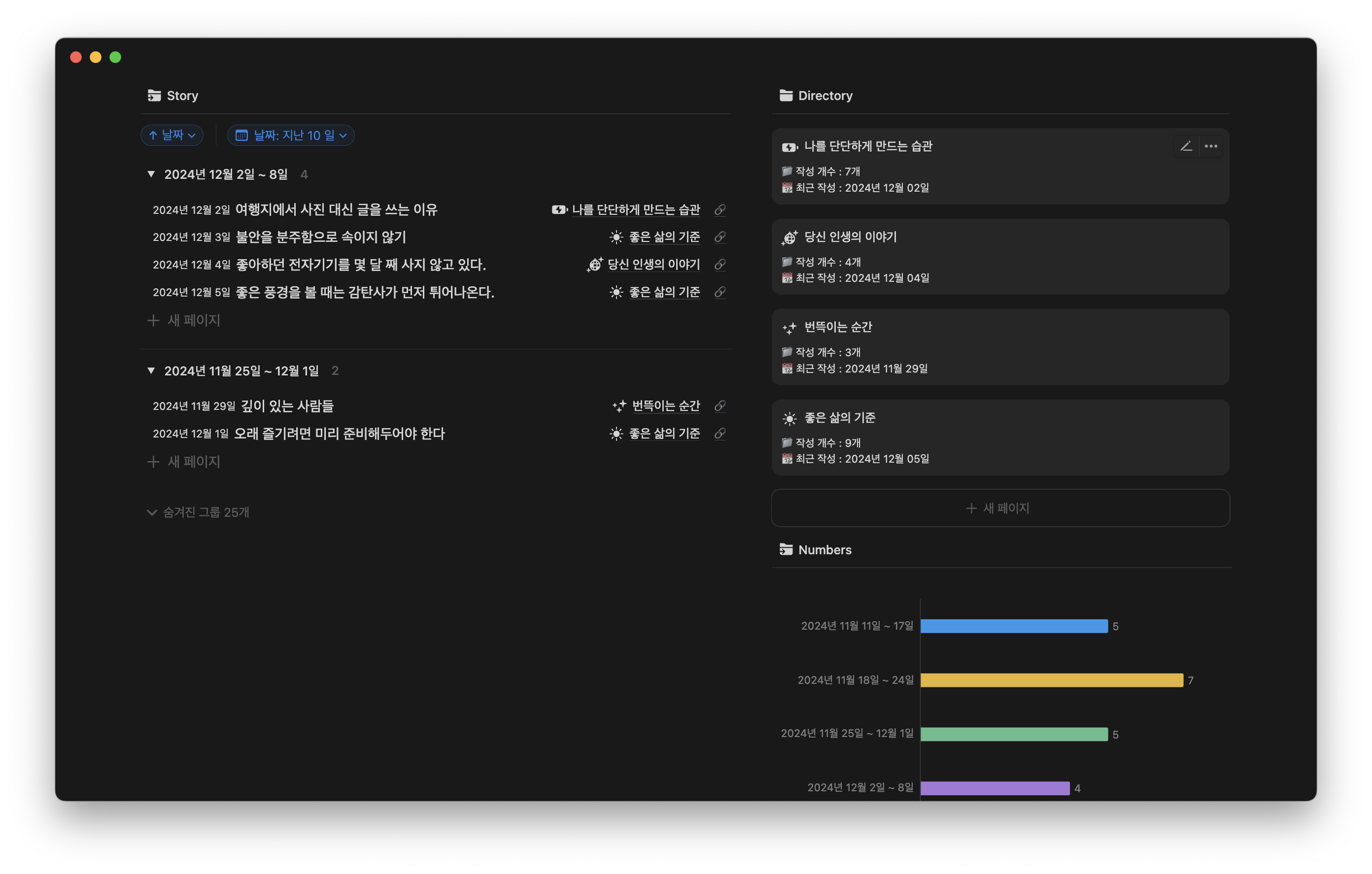Click the yellow 11월 18일 ~ 24일 bar
Viewport: 1372px width, 874px height.
coord(1051,680)
